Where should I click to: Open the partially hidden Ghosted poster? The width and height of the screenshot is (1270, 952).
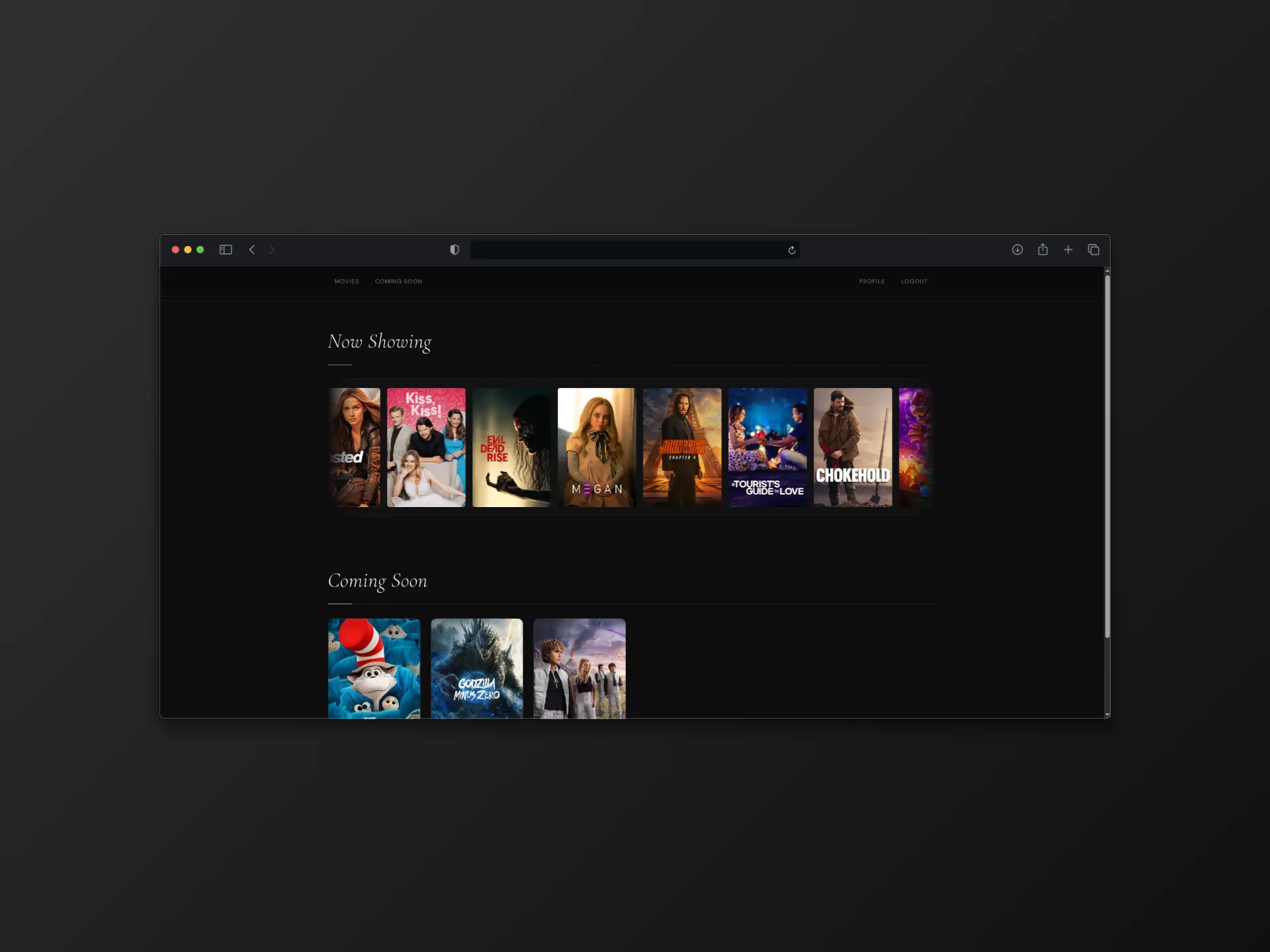coord(355,448)
